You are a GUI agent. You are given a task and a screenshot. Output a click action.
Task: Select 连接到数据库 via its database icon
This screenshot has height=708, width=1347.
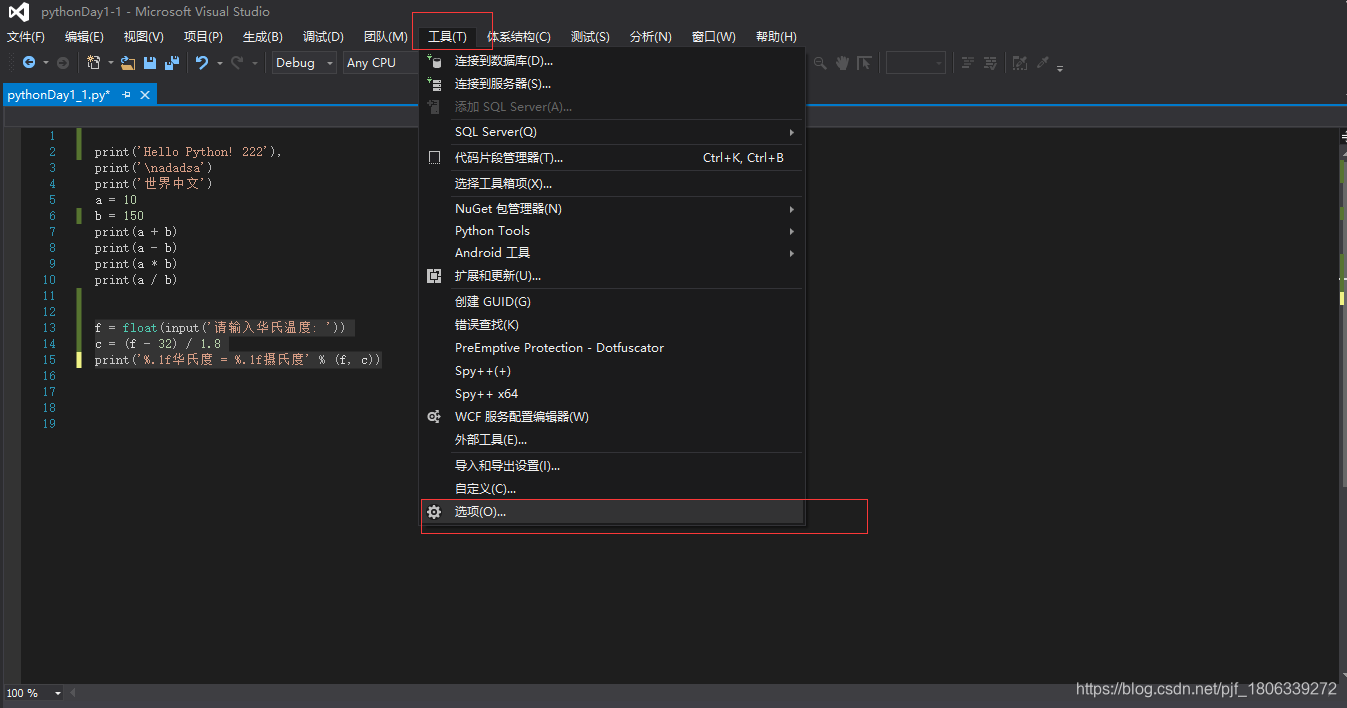pyautogui.click(x=435, y=60)
